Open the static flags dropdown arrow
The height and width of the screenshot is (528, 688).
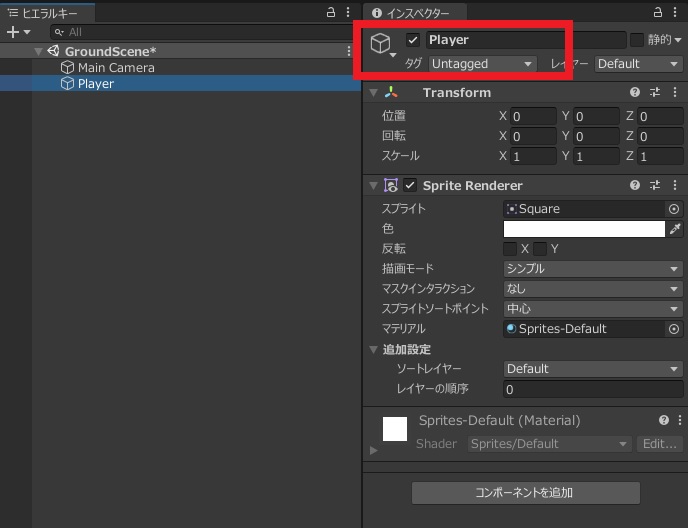click(x=678, y=40)
